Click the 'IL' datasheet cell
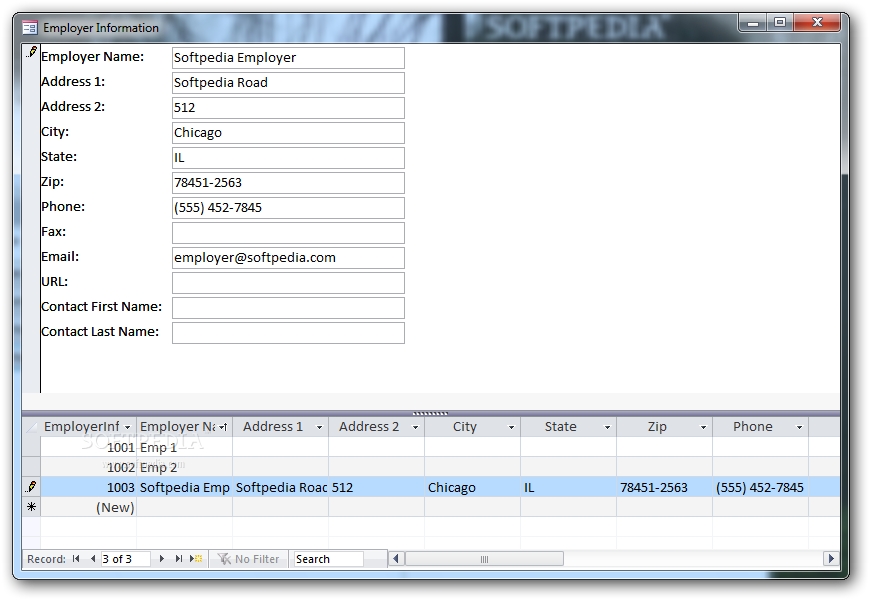The width and height of the screenshot is (870, 600). 568,487
